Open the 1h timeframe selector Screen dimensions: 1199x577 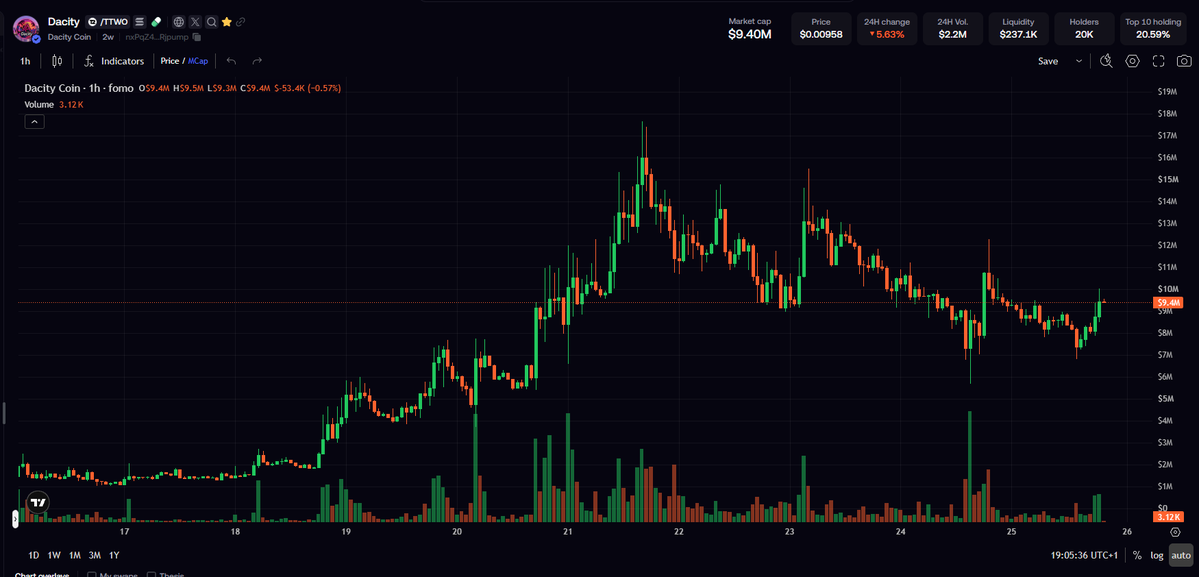(25, 61)
